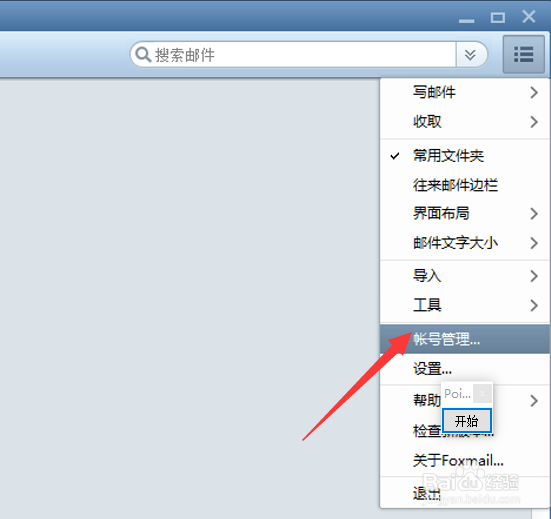Toggle the 往来邮件边栏 option
The image size is (551, 519).
click(465, 185)
